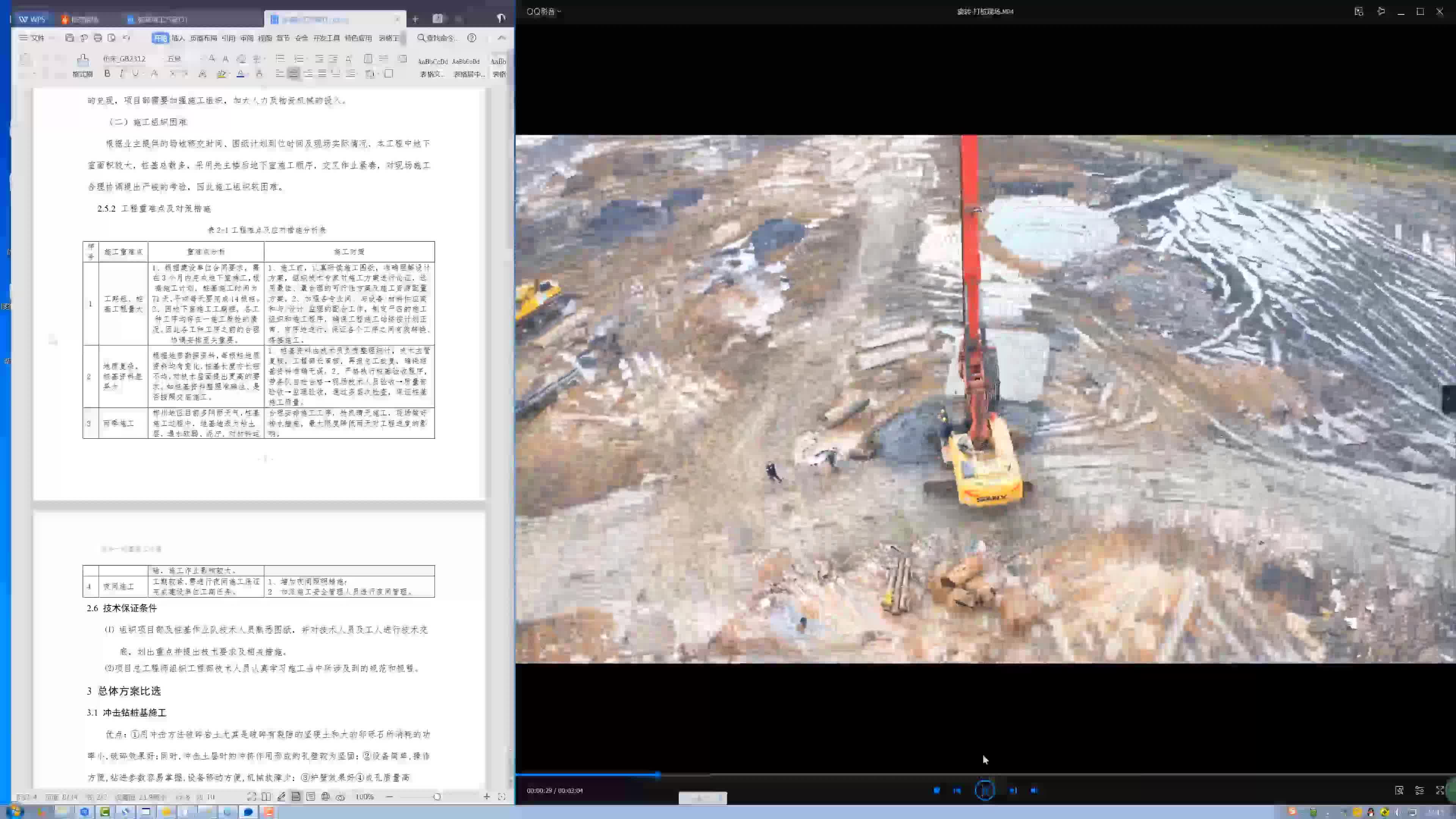Toggle web layout view icon

pyautogui.click(x=325, y=796)
